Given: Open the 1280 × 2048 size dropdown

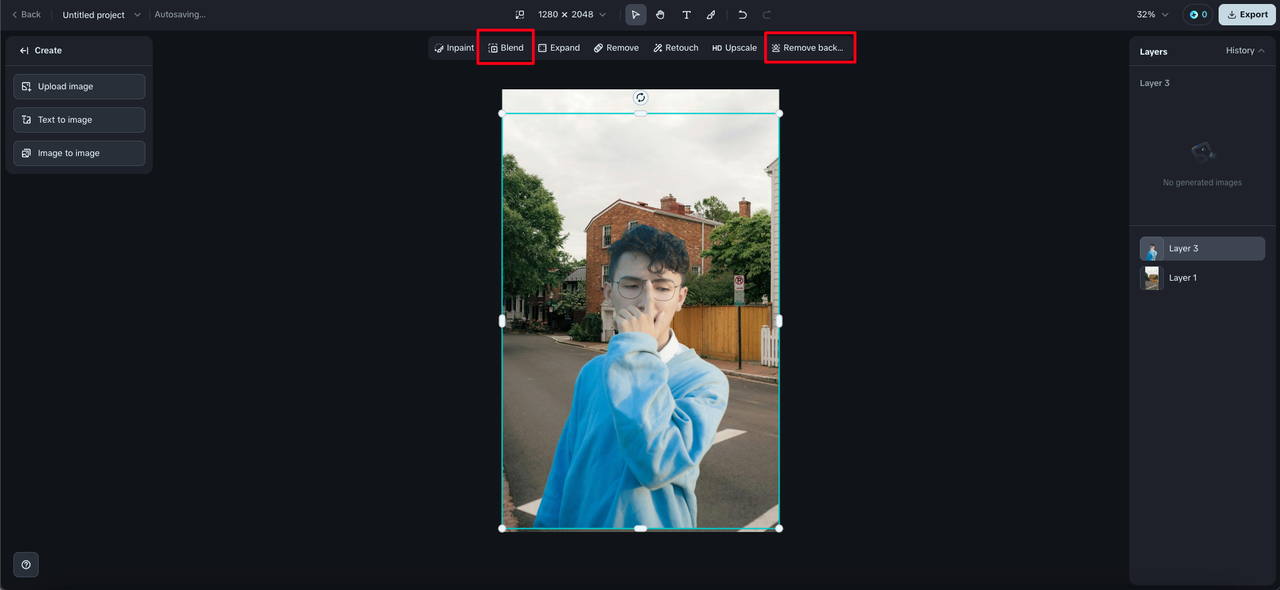Looking at the screenshot, I should point(572,15).
